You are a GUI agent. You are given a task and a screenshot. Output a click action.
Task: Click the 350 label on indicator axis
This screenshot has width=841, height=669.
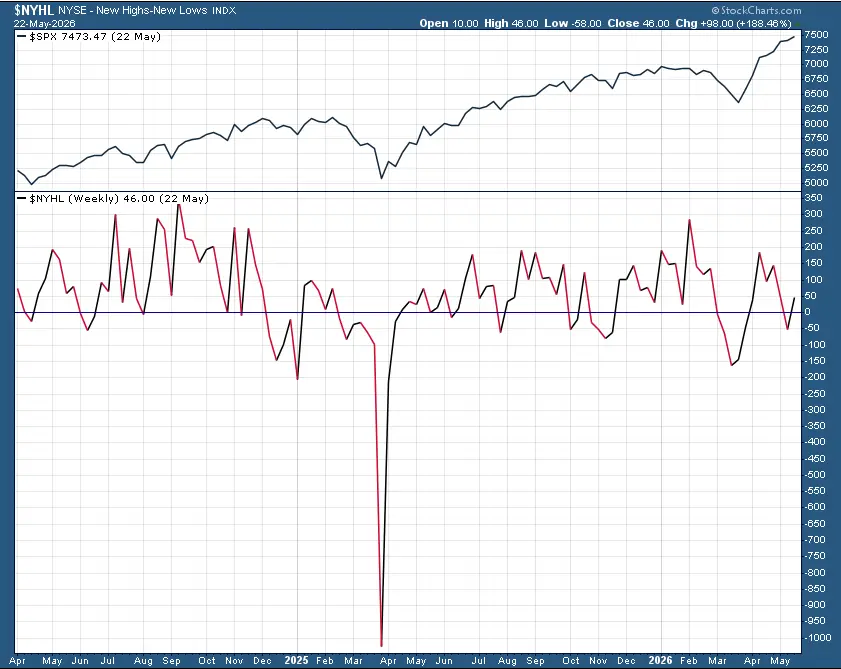click(x=814, y=197)
